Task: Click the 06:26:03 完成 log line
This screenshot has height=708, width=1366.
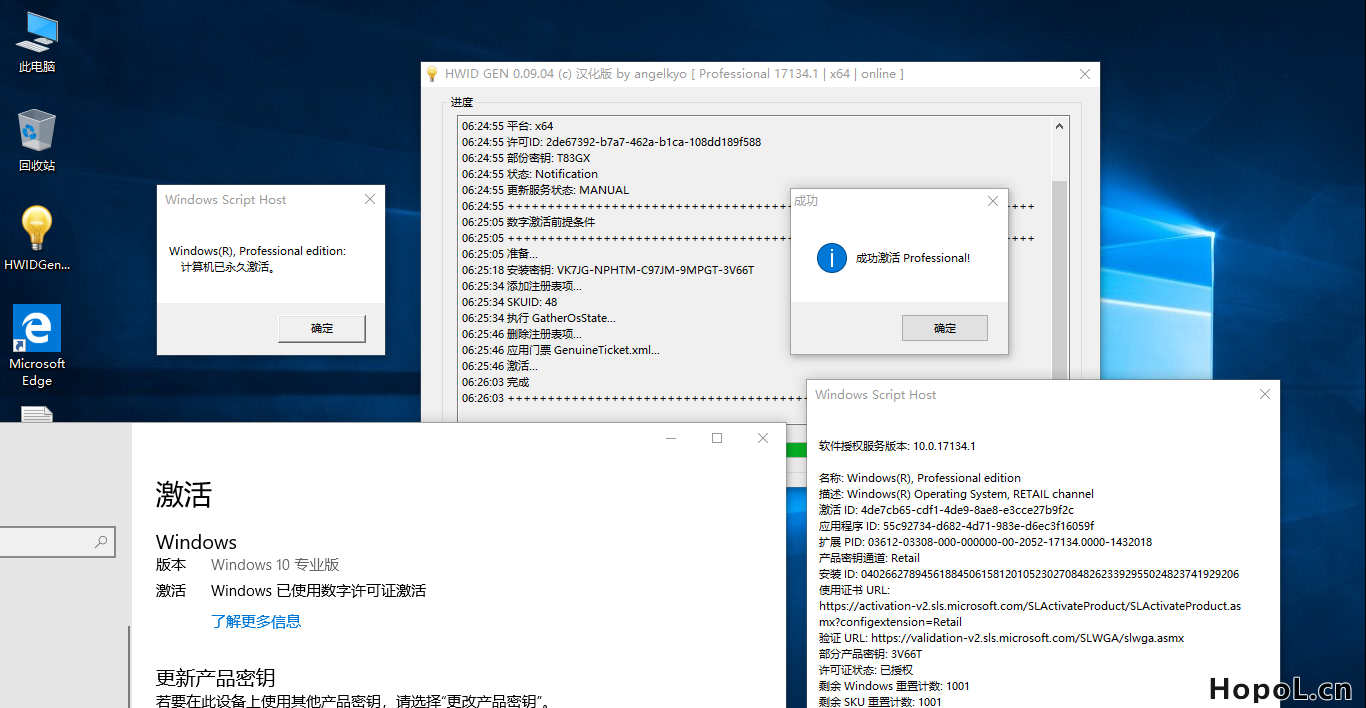Action: (x=495, y=382)
